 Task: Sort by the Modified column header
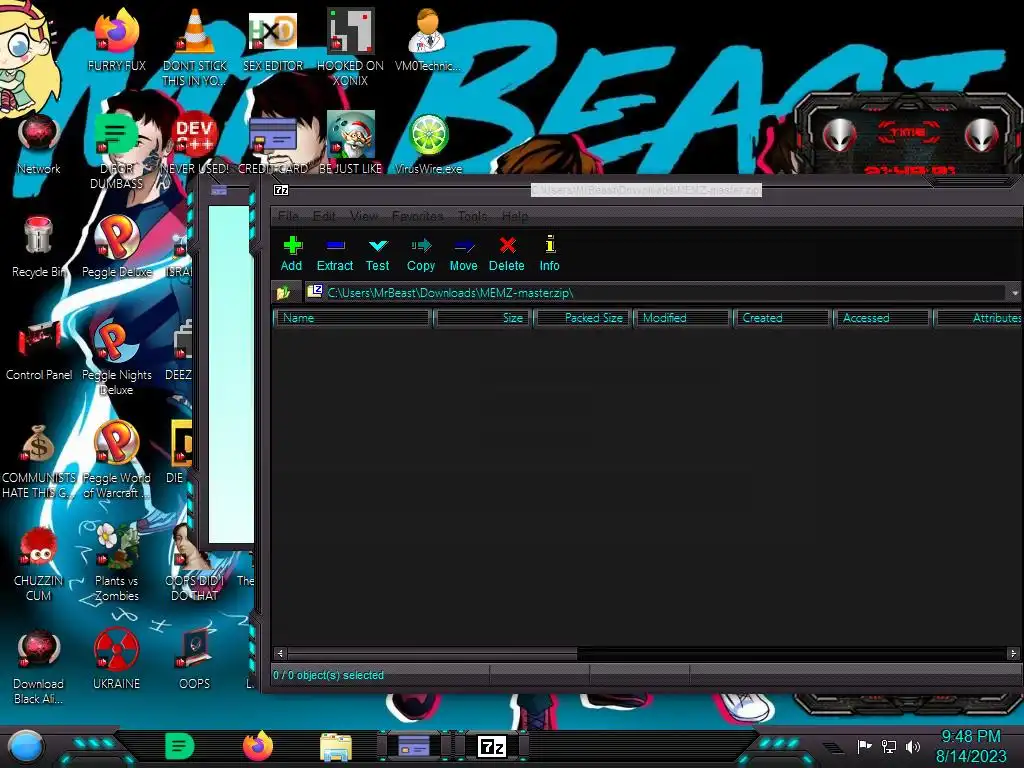(x=682, y=318)
